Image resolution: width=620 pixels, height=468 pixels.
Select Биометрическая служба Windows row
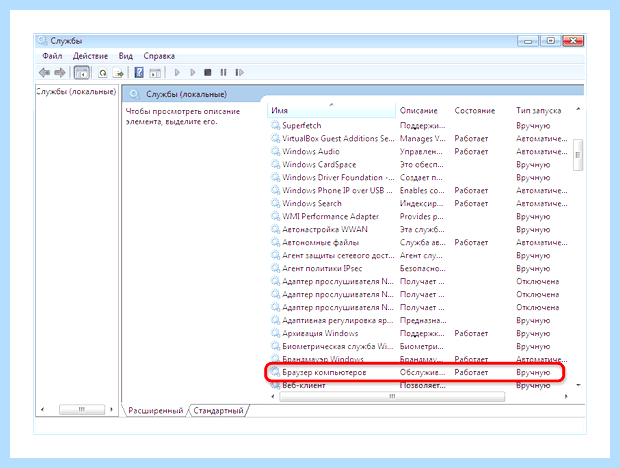tap(419, 347)
